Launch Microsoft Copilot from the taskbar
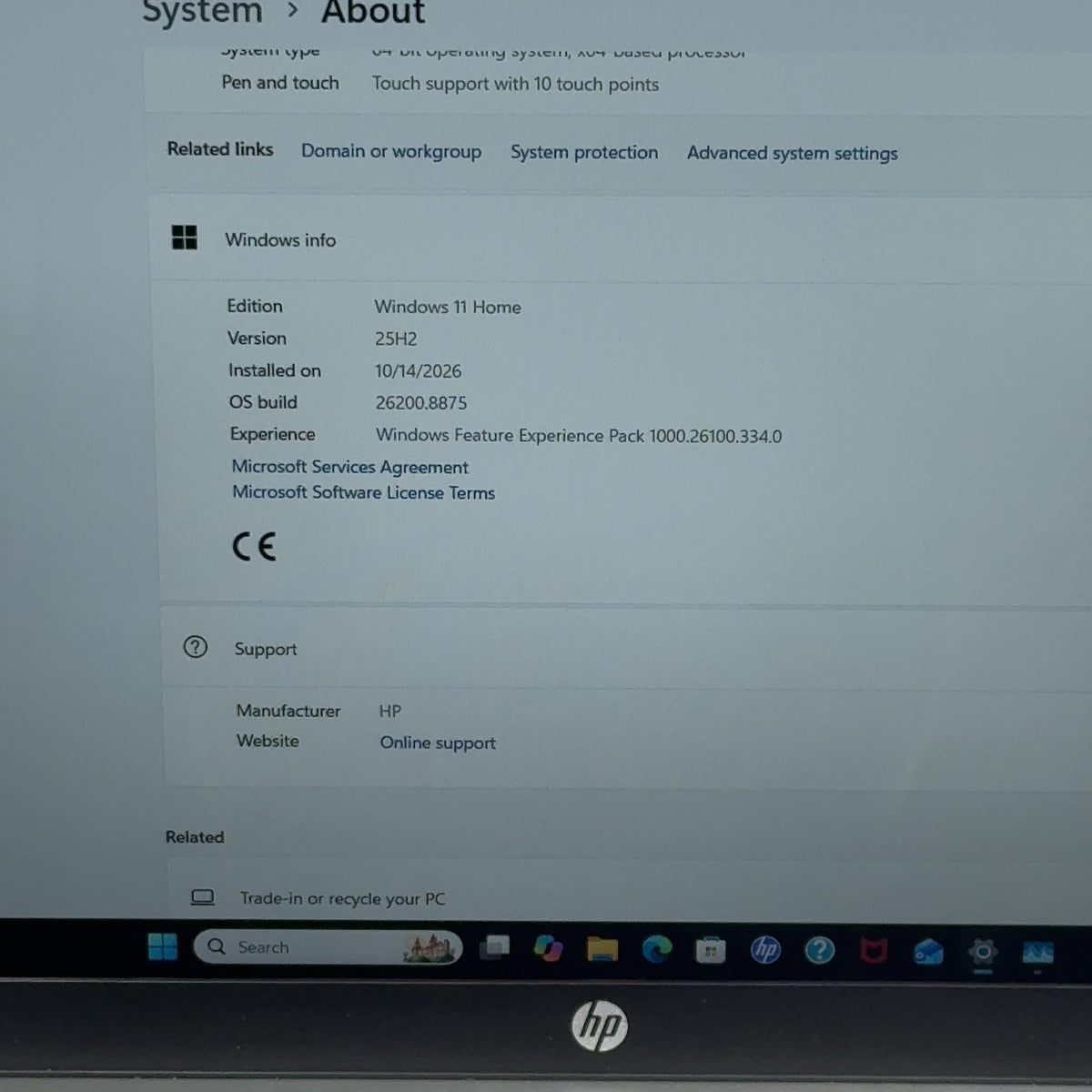The image size is (1092, 1092). point(548,949)
